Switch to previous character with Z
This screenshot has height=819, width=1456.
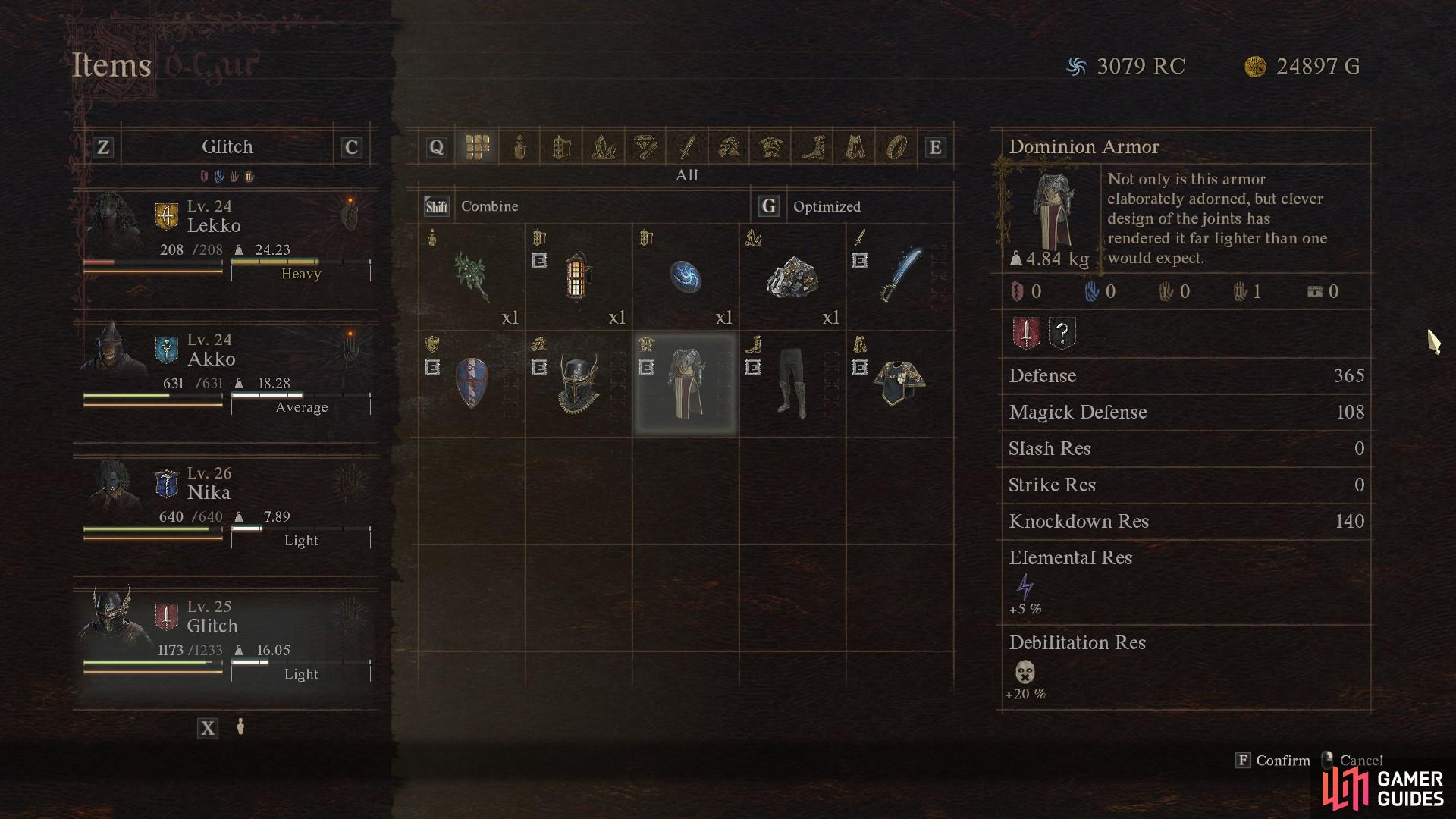103,147
